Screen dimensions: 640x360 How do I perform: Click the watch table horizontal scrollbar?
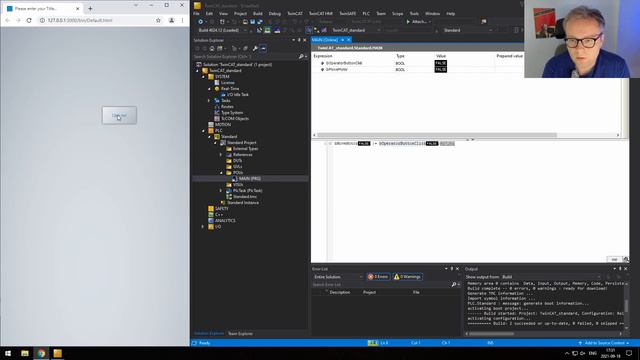[437, 135]
